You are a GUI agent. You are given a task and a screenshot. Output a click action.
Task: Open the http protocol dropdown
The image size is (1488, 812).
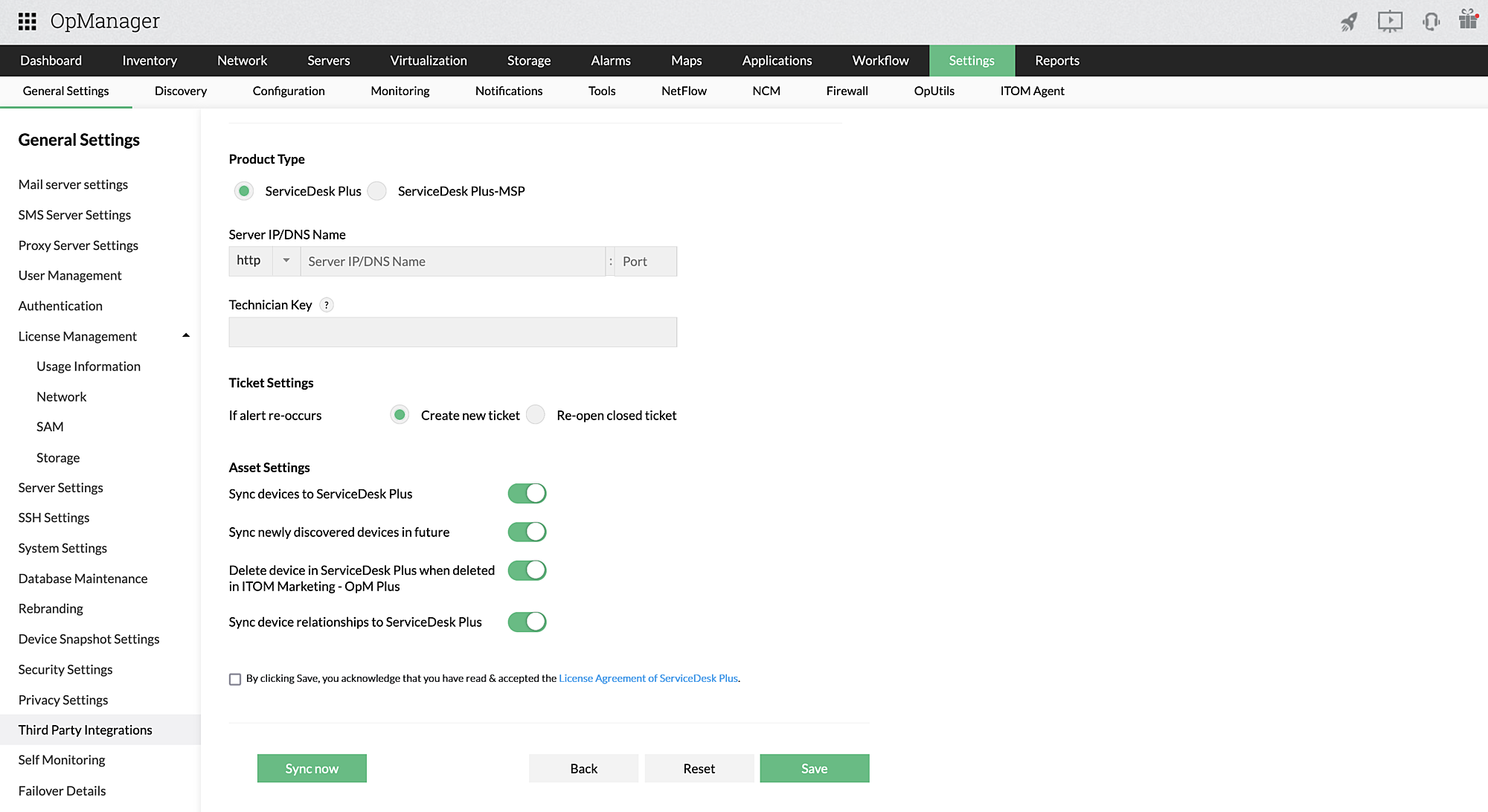coord(286,261)
